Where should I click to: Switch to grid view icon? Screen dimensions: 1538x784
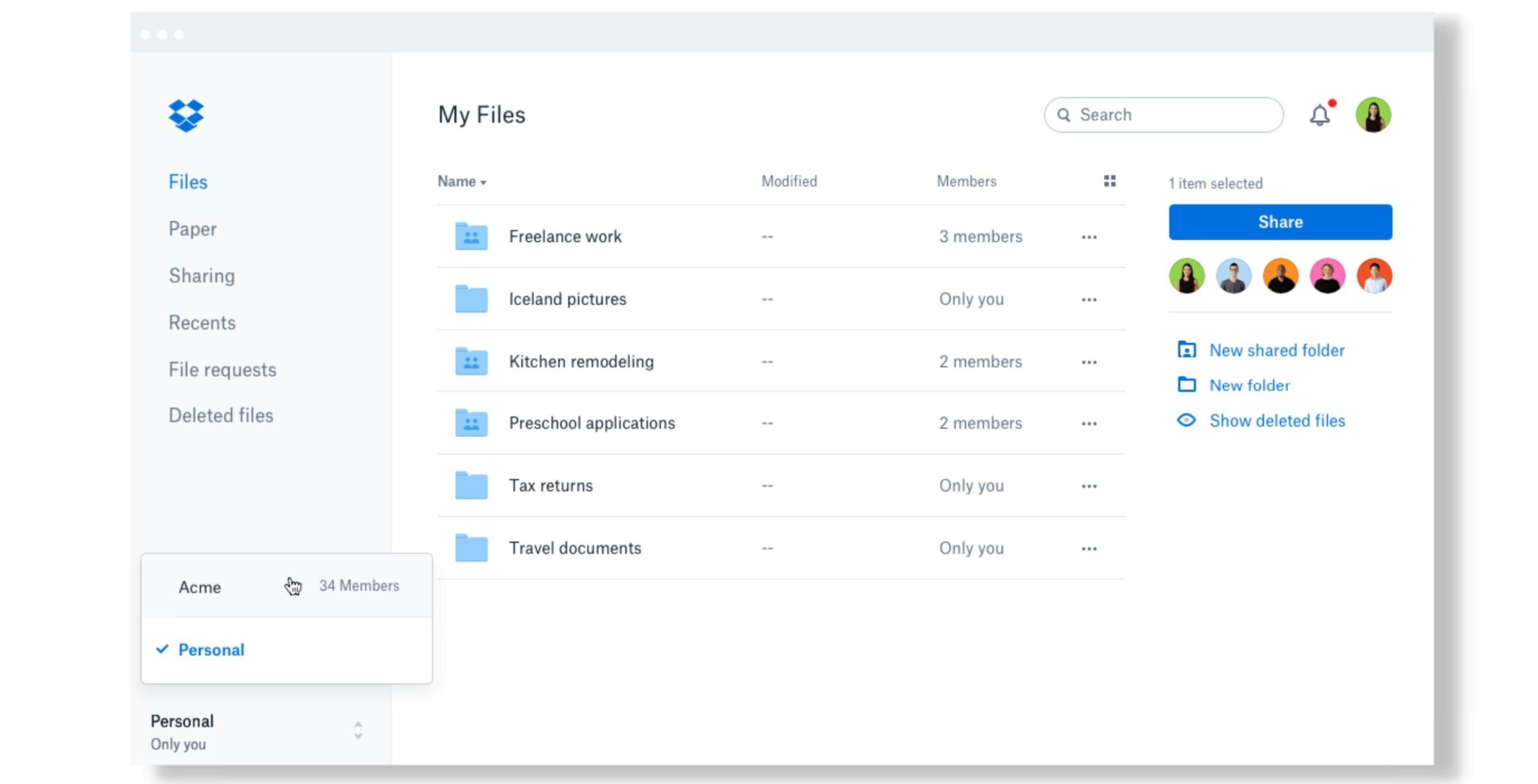(x=1109, y=181)
